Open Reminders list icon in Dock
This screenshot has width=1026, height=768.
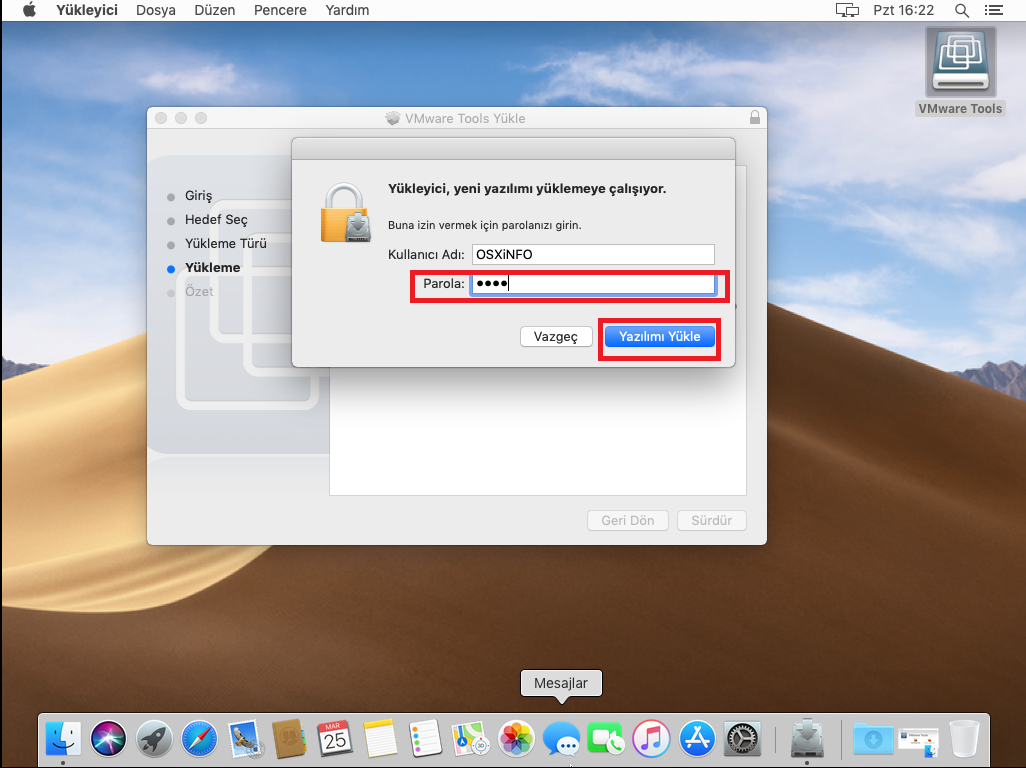point(425,739)
